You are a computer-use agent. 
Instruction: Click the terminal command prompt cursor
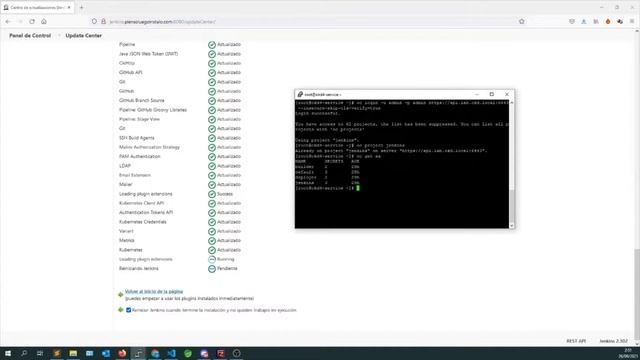[358, 188]
